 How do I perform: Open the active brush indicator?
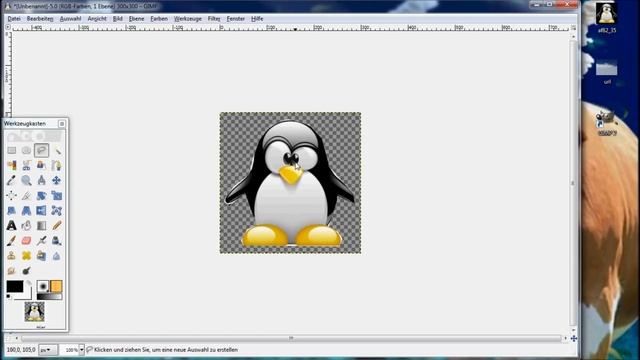pyautogui.click(x=43, y=286)
